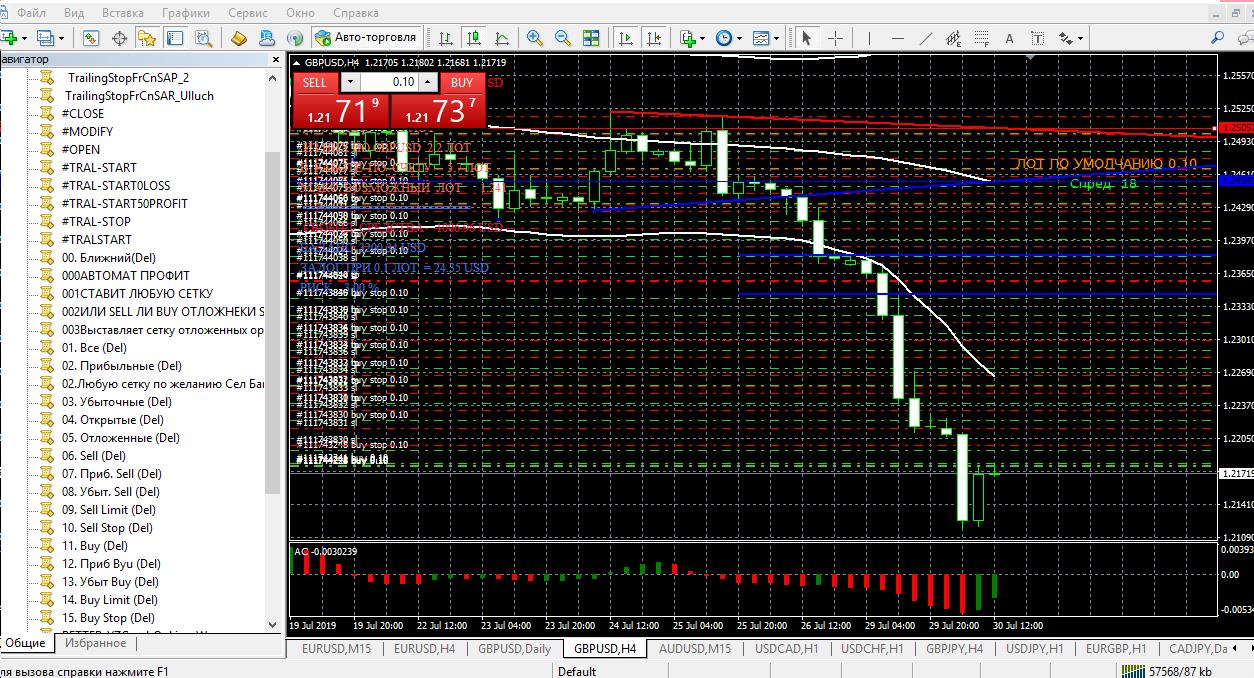Image resolution: width=1254 pixels, height=678 pixels.
Task: Increase lot volume with the up arrow
Action: (x=428, y=82)
